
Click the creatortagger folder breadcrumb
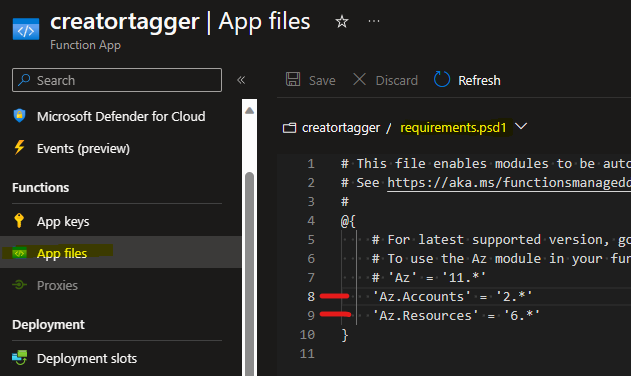(340, 128)
